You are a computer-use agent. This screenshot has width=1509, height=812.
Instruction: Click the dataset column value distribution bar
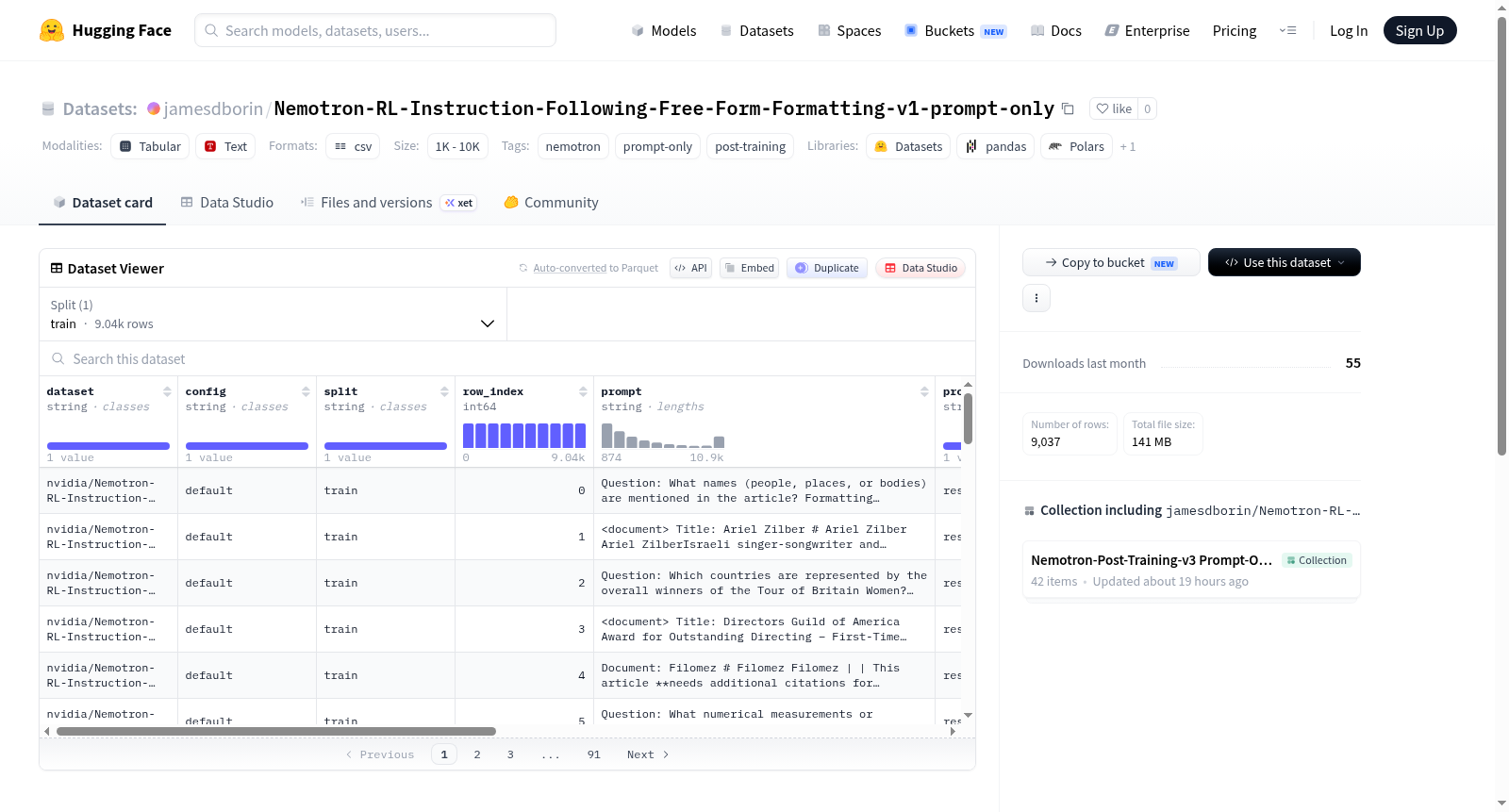(x=108, y=446)
